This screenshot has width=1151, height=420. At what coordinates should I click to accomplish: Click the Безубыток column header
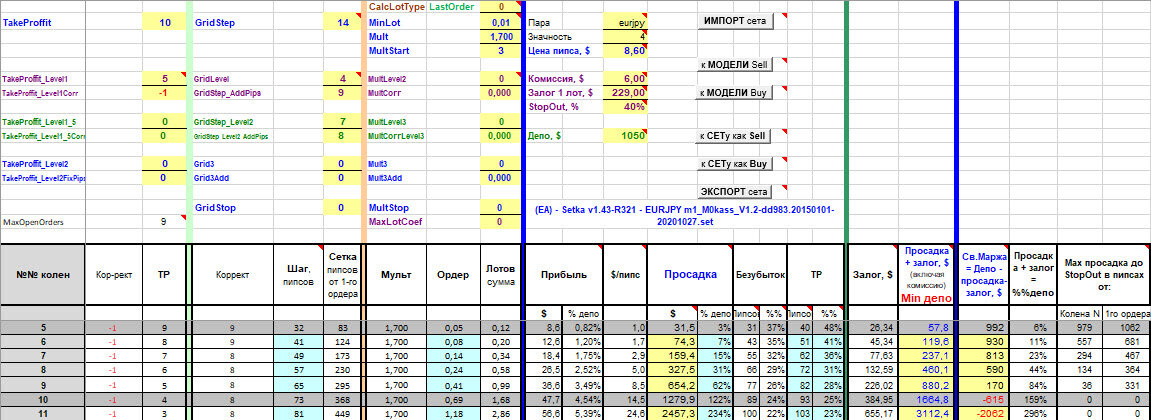point(760,275)
